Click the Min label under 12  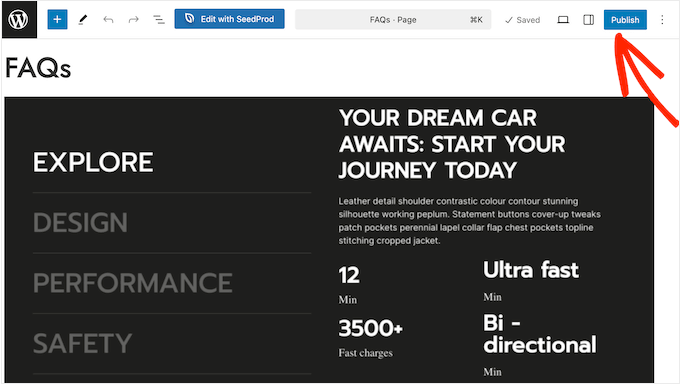point(348,300)
